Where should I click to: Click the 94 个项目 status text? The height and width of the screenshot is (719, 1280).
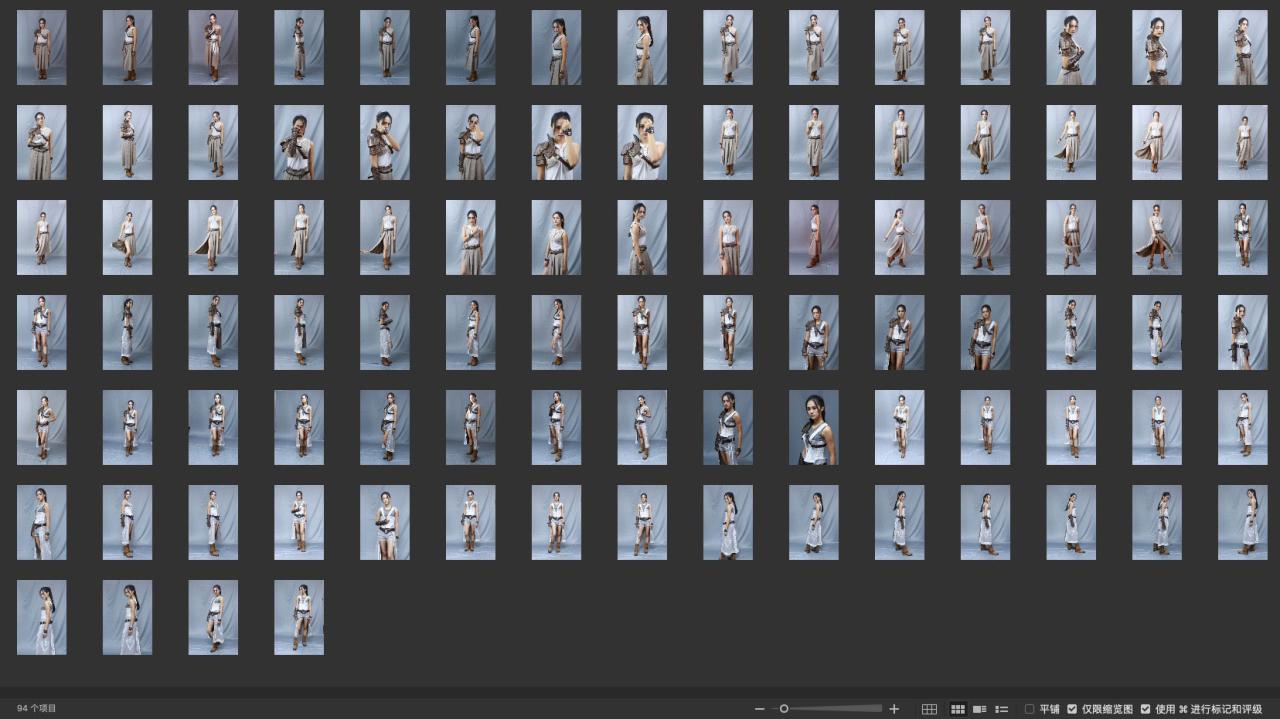pos(37,708)
